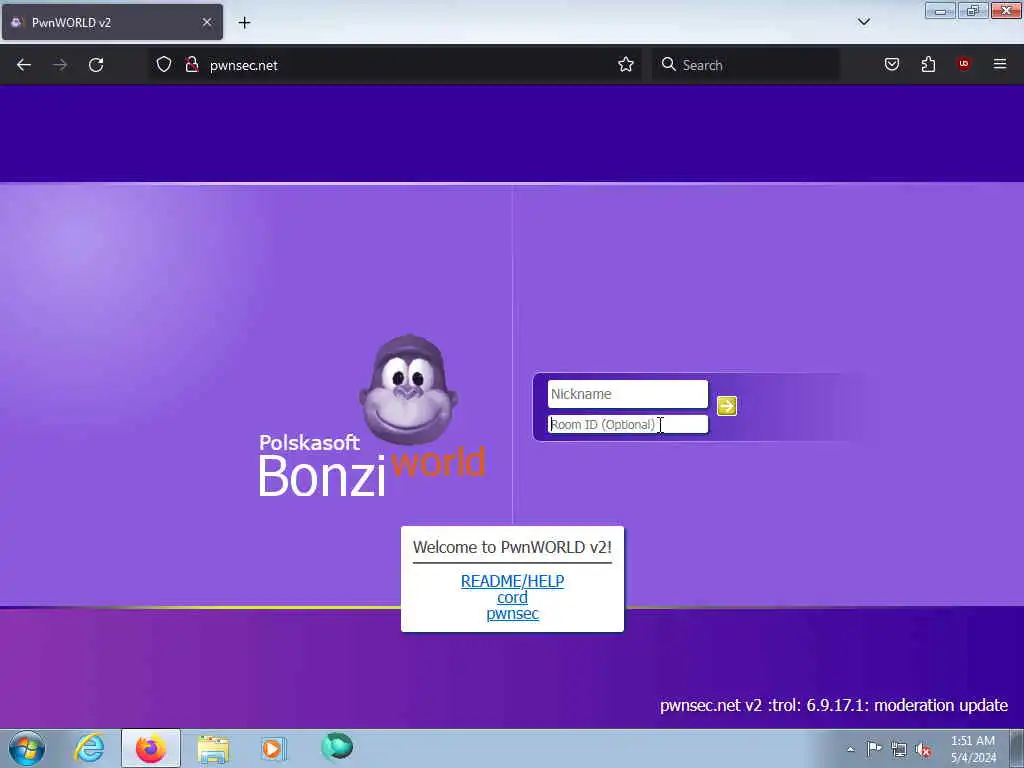
Task: Launch Windows Media Player from taskbar
Action: 273,748
